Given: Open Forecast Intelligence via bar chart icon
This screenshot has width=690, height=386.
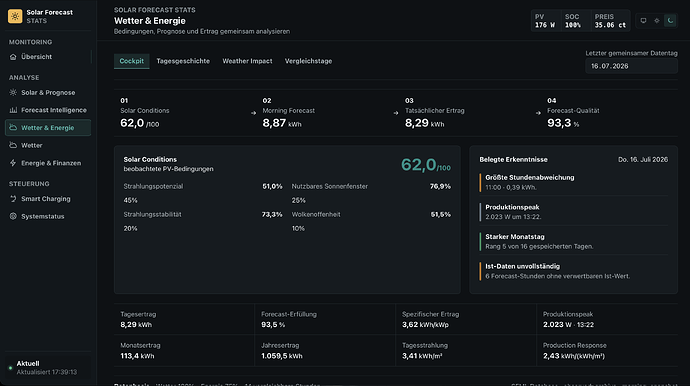Looking at the screenshot, I should 13,110.
